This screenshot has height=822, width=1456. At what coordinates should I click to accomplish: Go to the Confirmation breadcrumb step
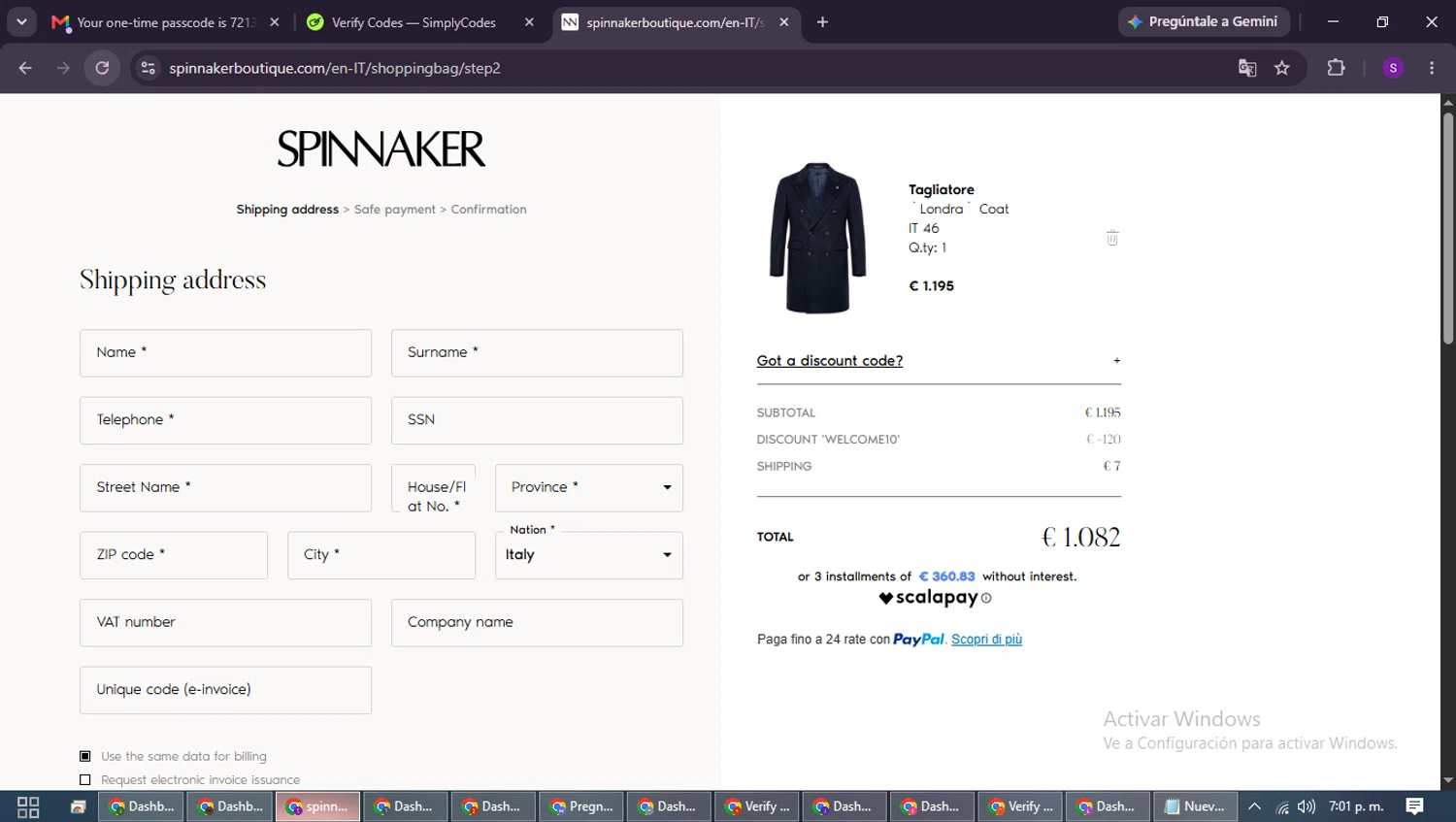(x=488, y=210)
